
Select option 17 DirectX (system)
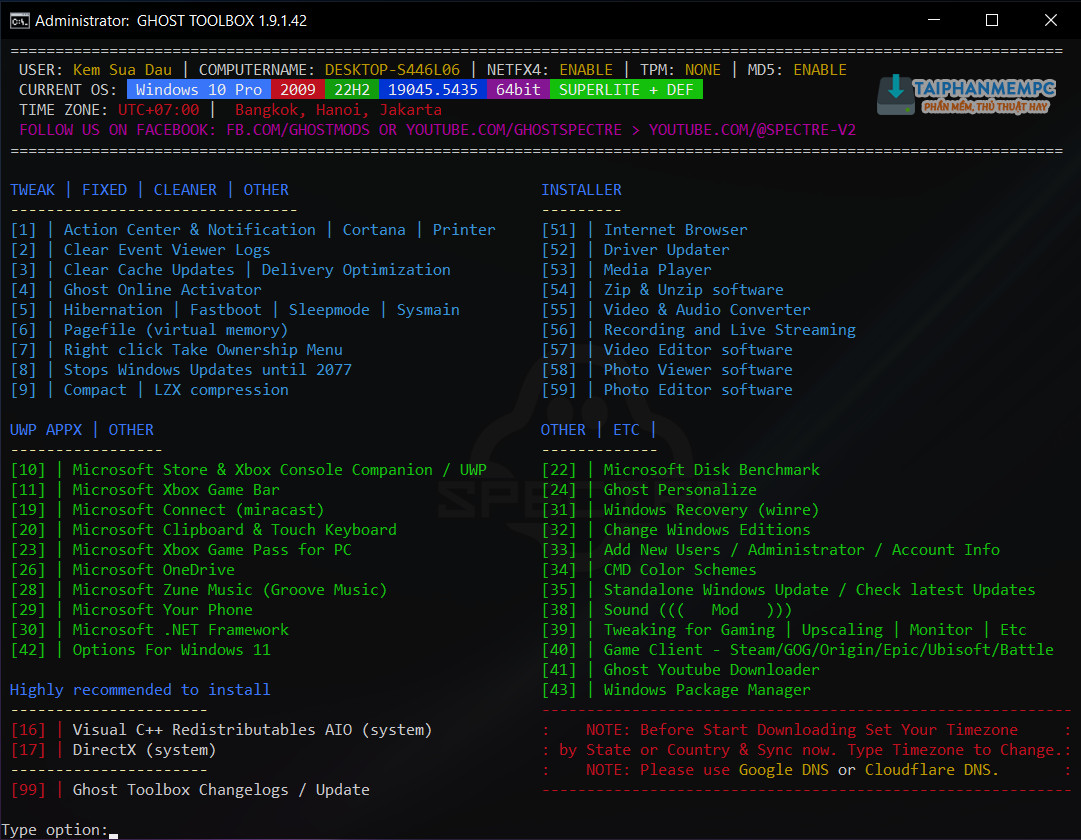click(x=144, y=750)
